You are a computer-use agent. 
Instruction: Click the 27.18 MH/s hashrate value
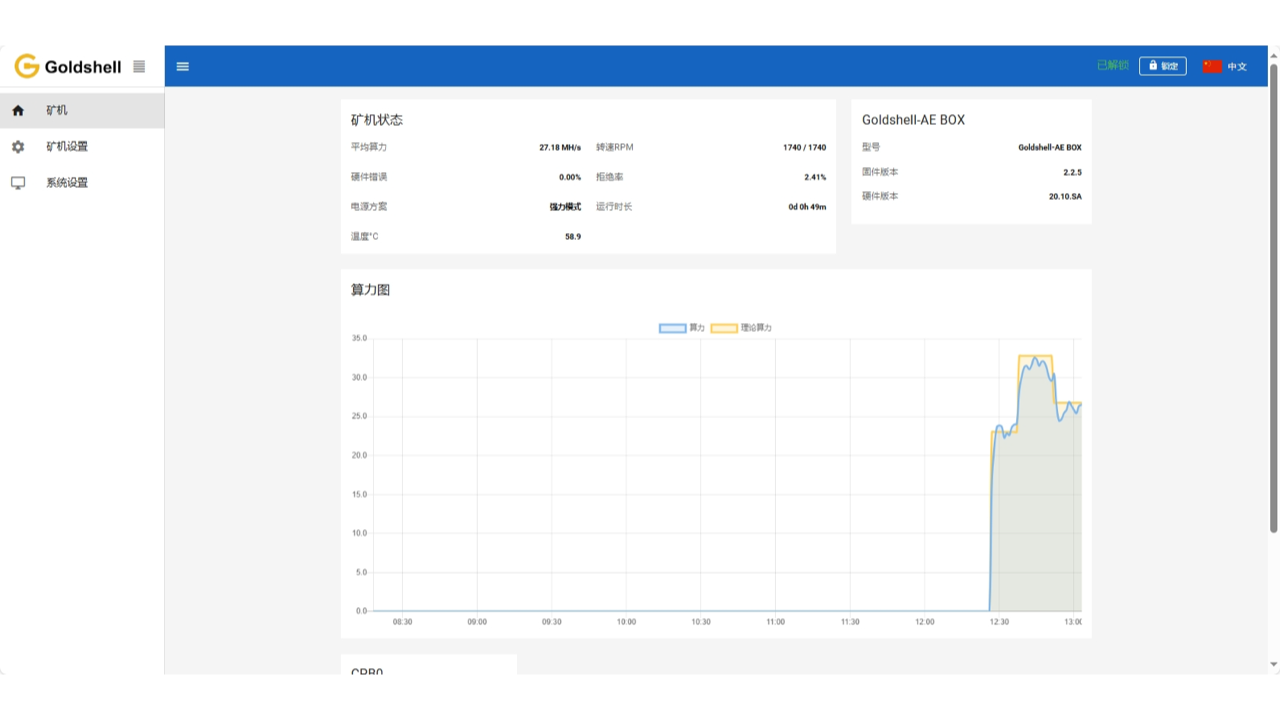point(560,148)
